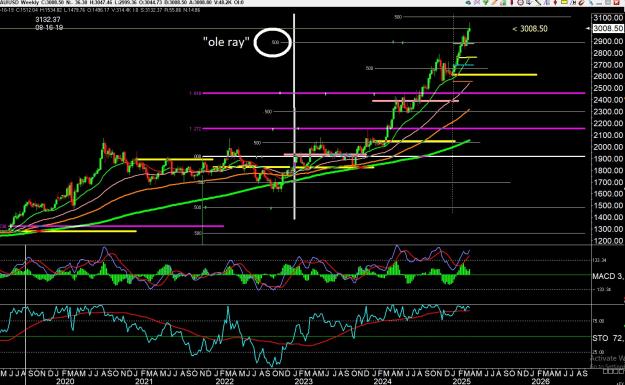Click the 1700.00 price axis label

tap(608, 182)
